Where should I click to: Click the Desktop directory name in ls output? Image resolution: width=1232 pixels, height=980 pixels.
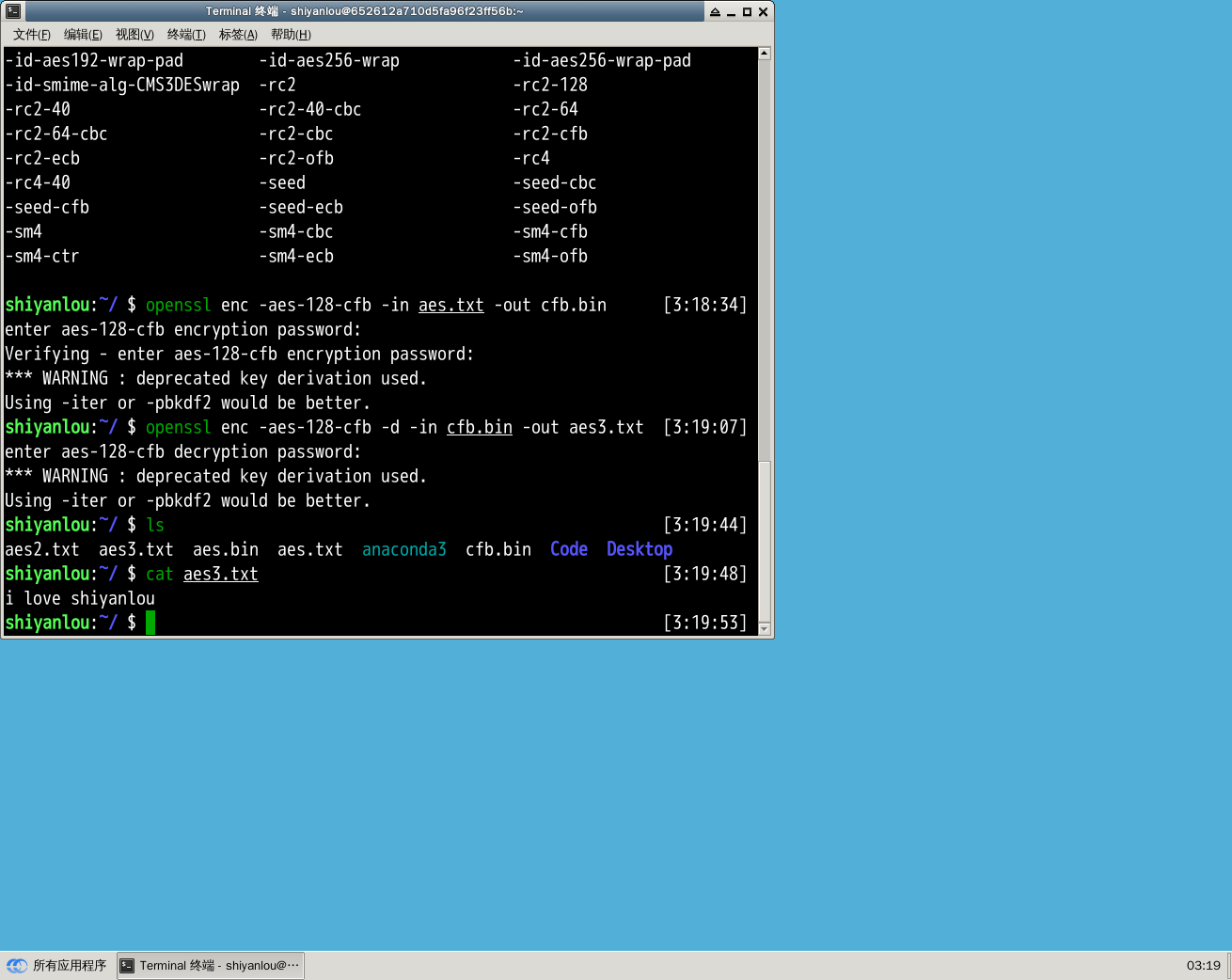coord(639,549)
